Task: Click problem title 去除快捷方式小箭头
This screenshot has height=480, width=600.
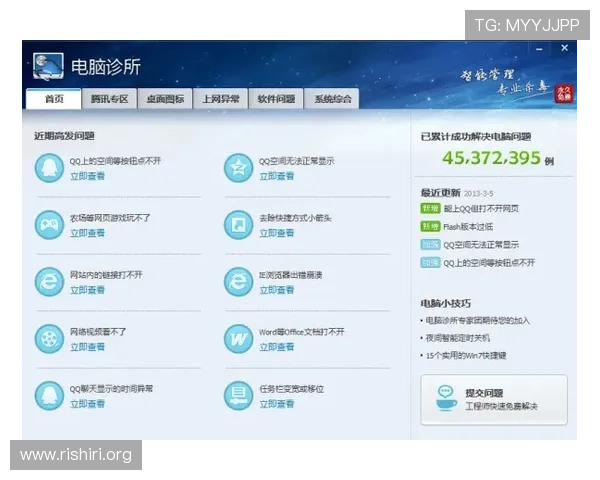Action: [295, 218]
